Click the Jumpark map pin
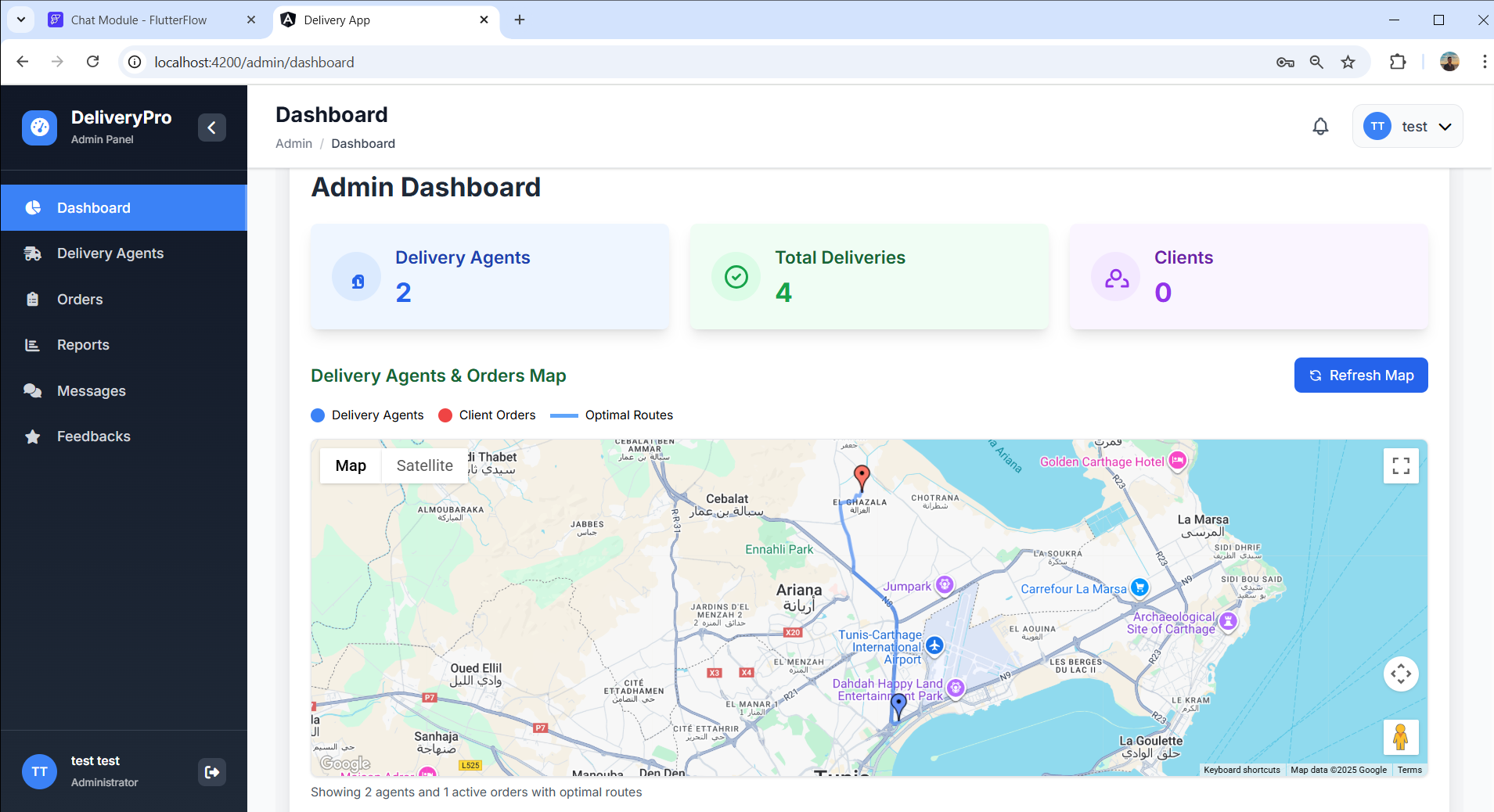 (945, 584)
